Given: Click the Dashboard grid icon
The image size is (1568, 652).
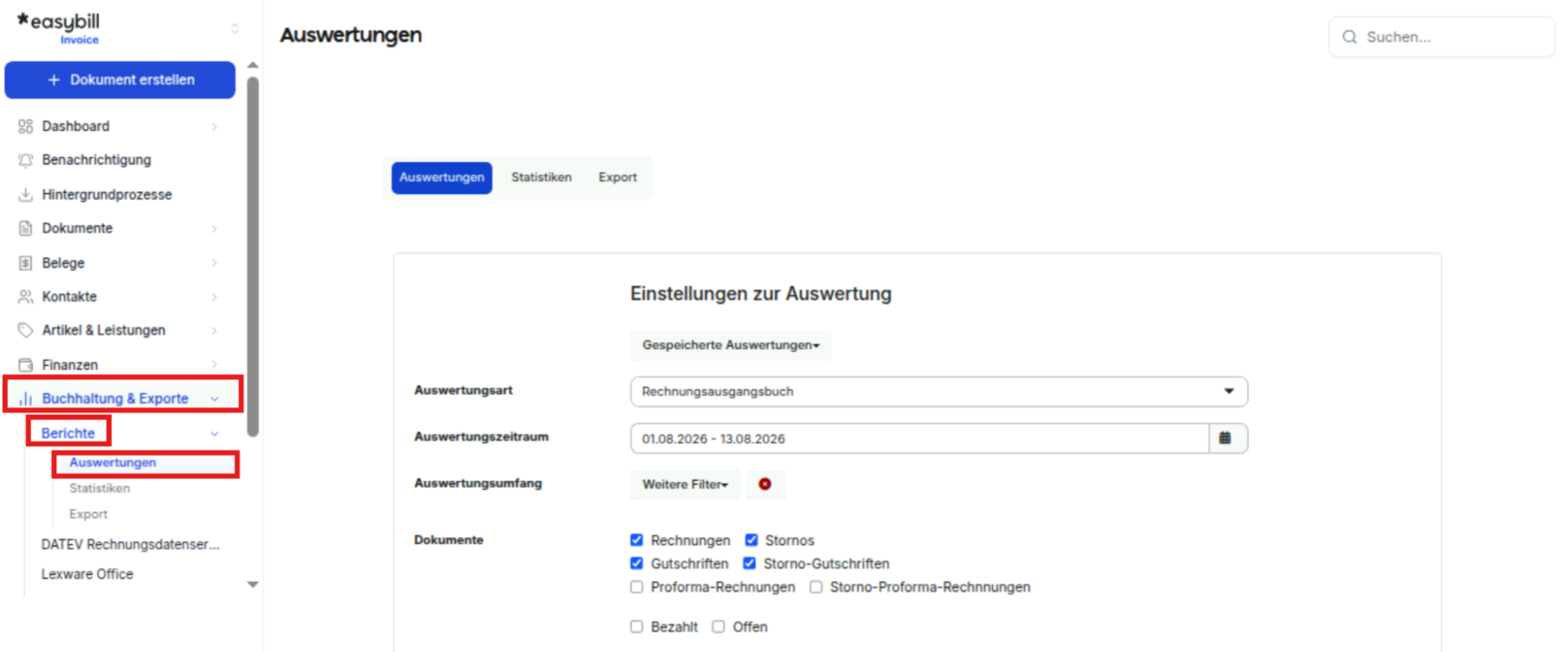Looking at the screenshot, I should 26,126.
